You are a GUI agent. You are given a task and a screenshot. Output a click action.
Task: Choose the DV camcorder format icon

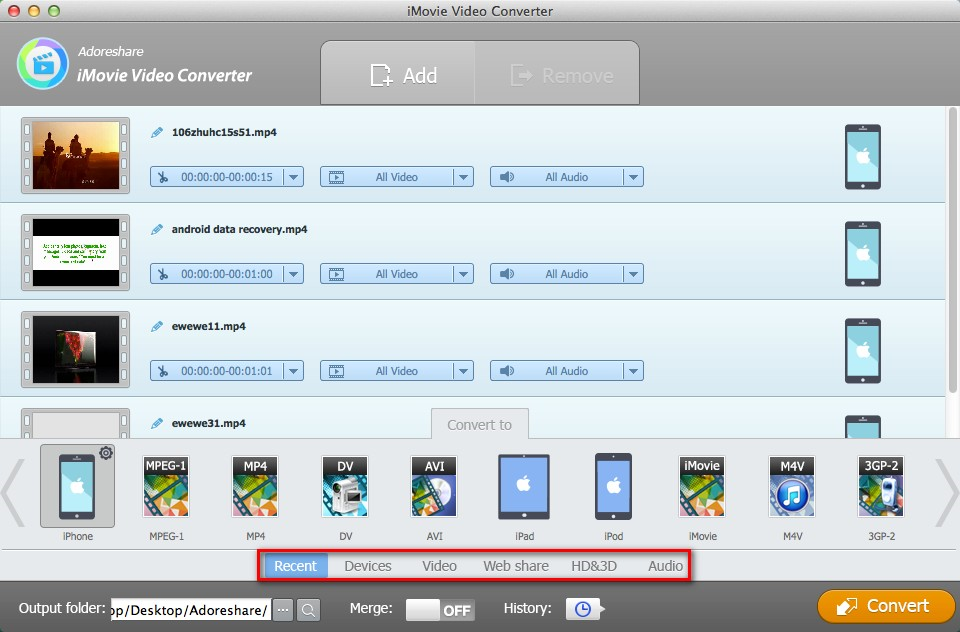[345, 487]
